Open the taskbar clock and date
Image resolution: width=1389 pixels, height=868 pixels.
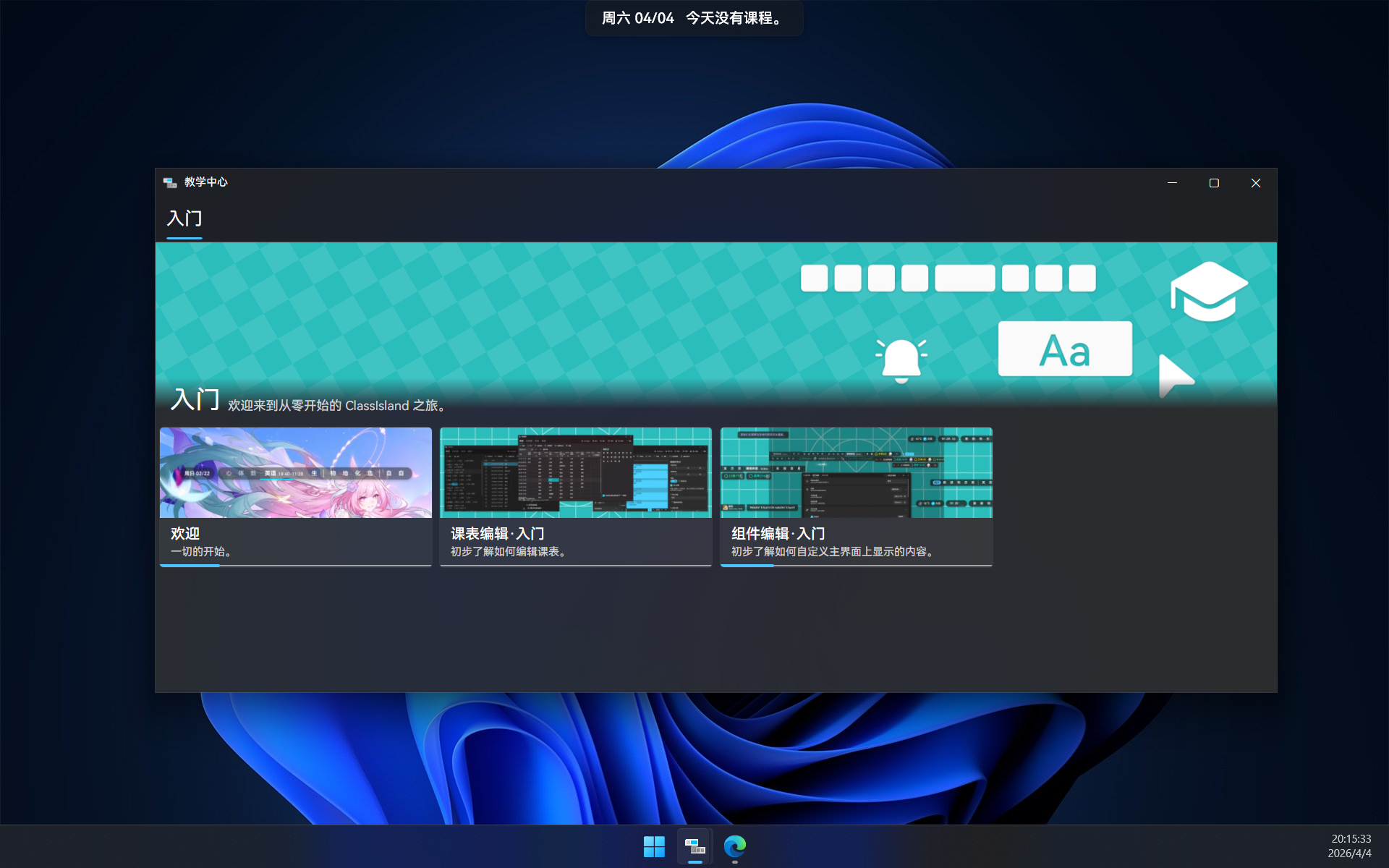(x=1350, y=846)
